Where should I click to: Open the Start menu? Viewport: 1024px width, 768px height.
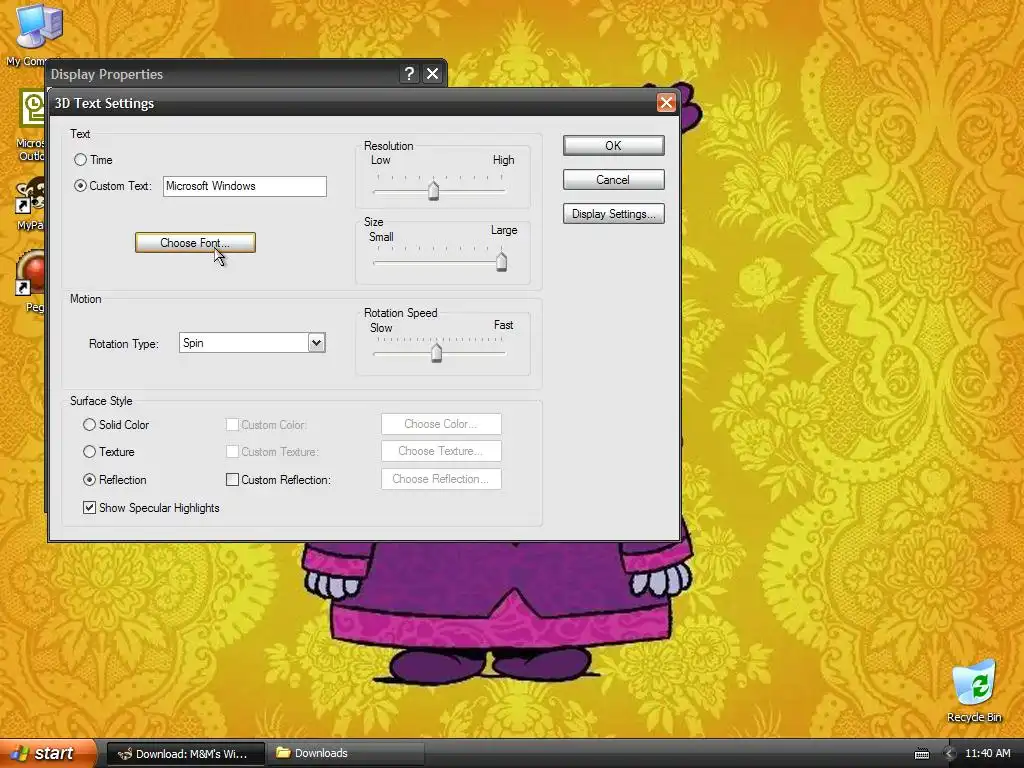[46, 753]
